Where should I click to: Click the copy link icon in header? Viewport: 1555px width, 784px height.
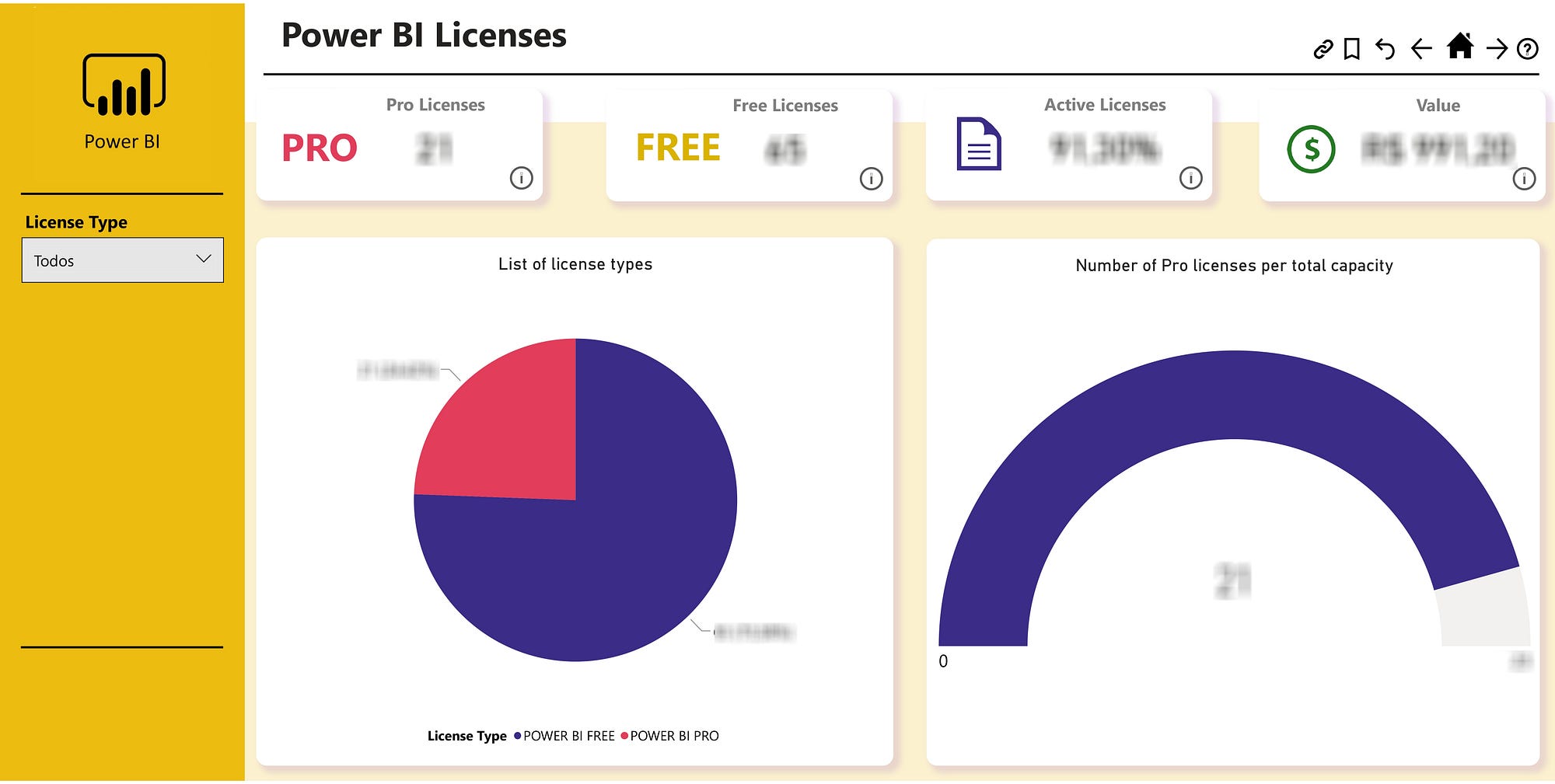(1323, 50)
